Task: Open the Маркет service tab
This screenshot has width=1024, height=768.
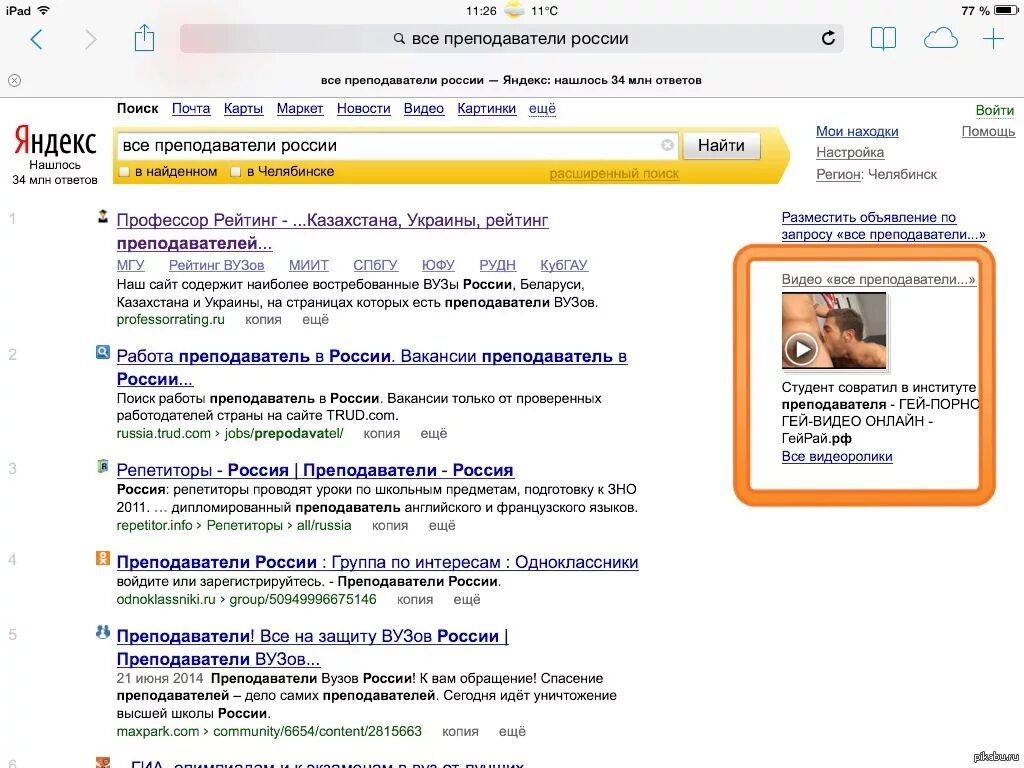Action: [300, 108]
